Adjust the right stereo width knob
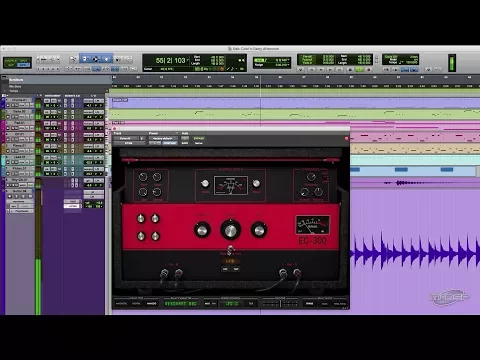Viewport: 480px width, 360px height. click(256, 183)
